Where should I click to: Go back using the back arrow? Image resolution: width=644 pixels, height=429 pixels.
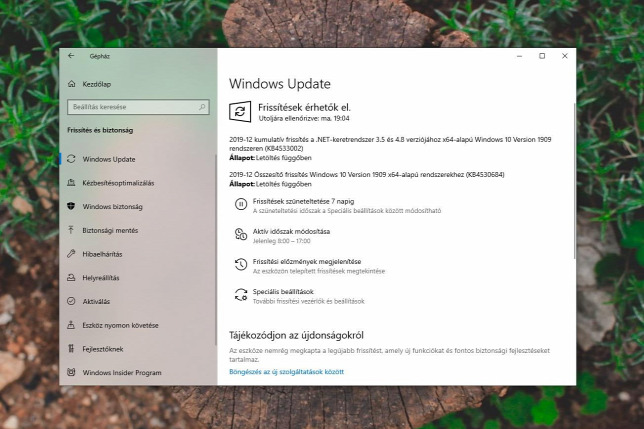point(71,56)
